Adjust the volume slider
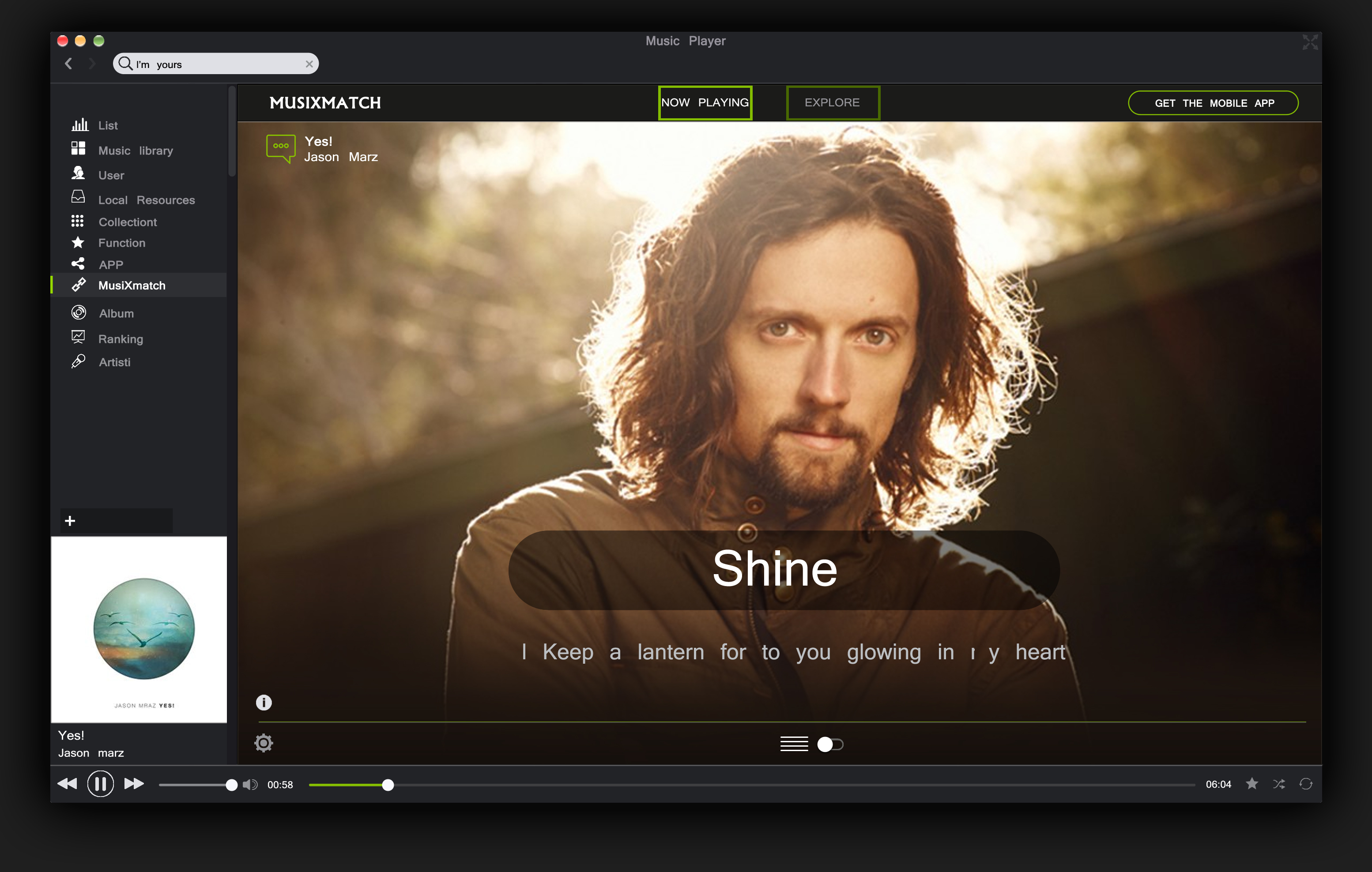Screen dimensions: 1372x872 pos(198,785)
